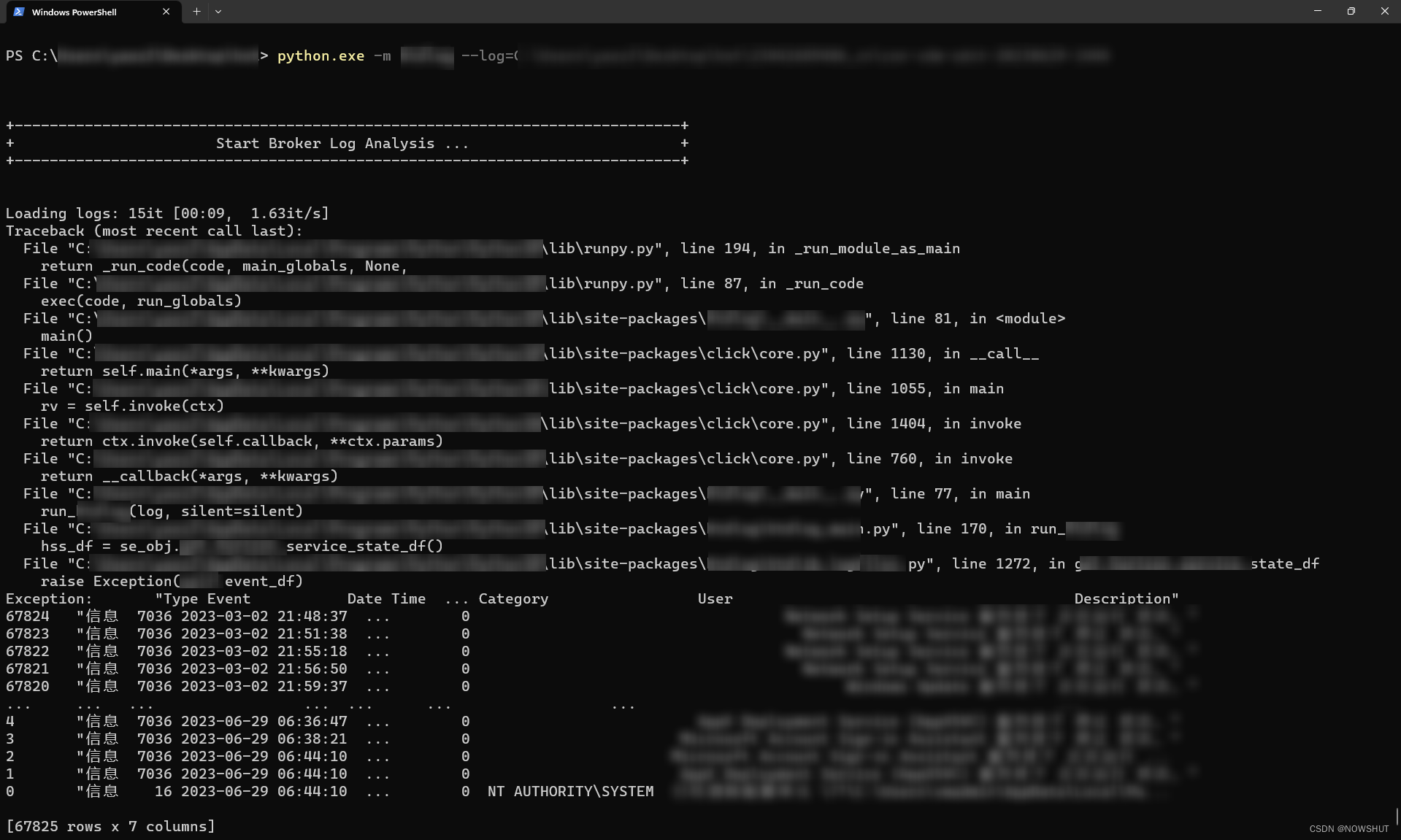Open a new terminal tab
This screenshot has width=1401, height=840.
196,12
